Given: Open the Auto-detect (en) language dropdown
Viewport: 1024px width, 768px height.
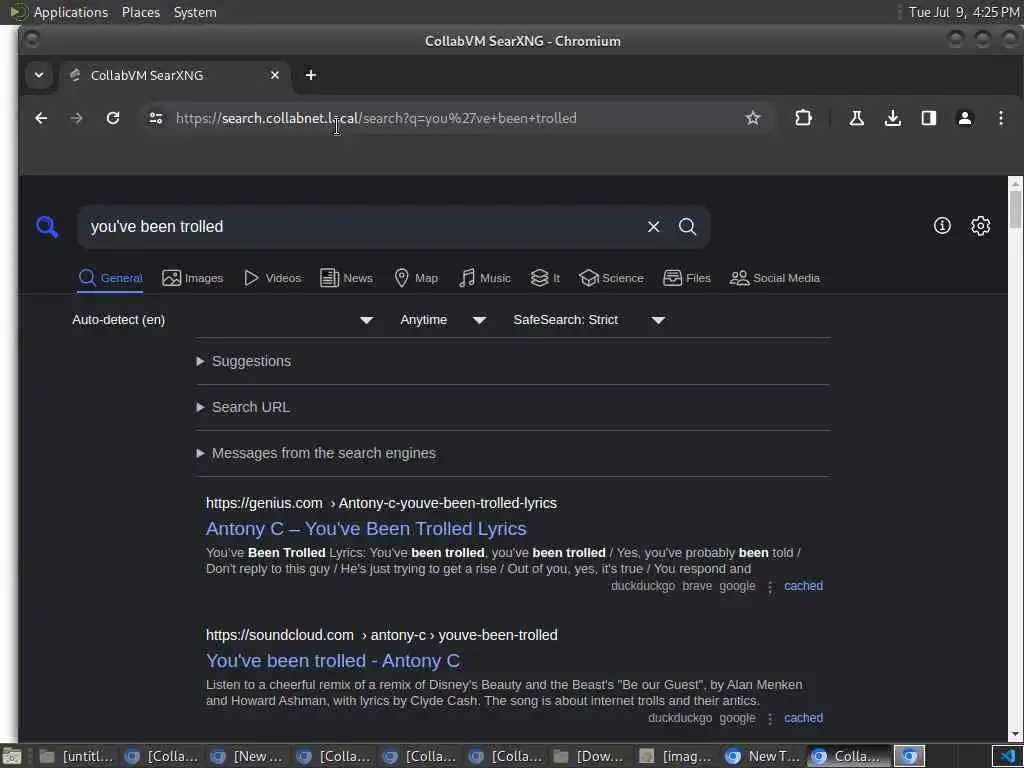Looking at the screenshot, I should pyautogui.click(x=222, y=320).
